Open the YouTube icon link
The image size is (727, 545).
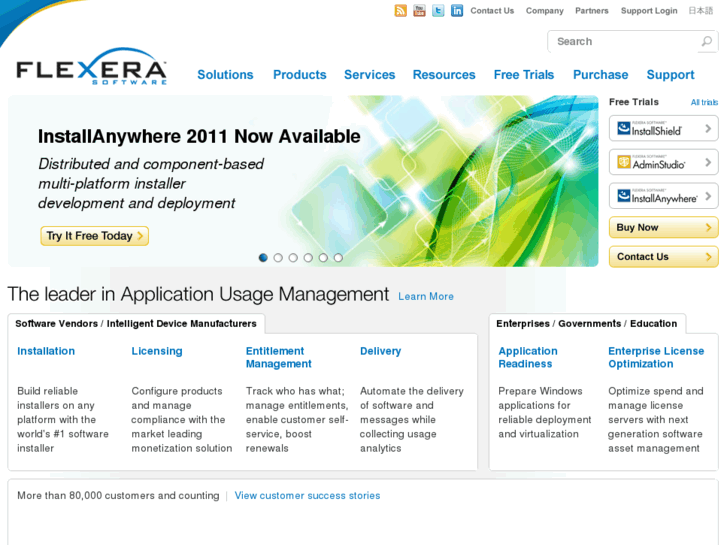(x=419, y=10)
